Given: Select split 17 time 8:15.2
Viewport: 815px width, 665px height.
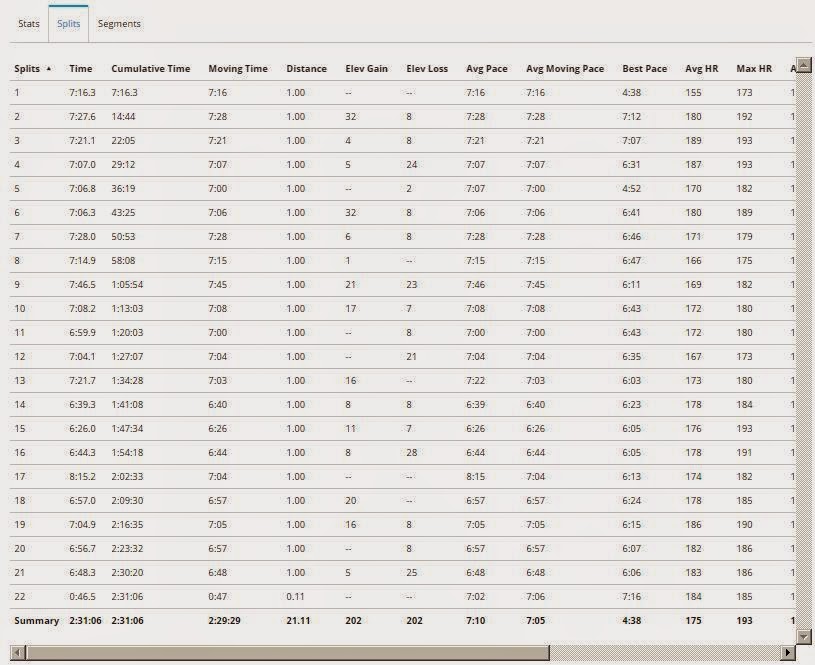Looking at the screenshot, I should point(82,476).
